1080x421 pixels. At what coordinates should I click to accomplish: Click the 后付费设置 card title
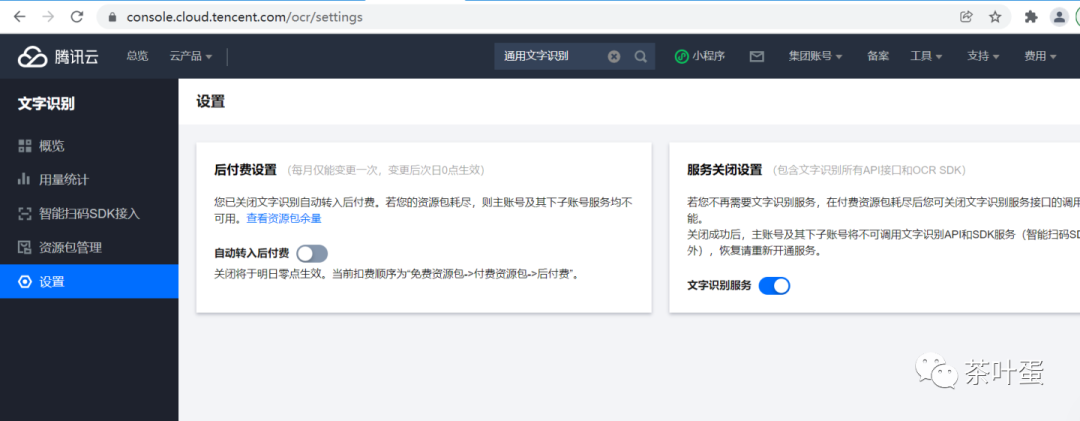tap(246, 170)
